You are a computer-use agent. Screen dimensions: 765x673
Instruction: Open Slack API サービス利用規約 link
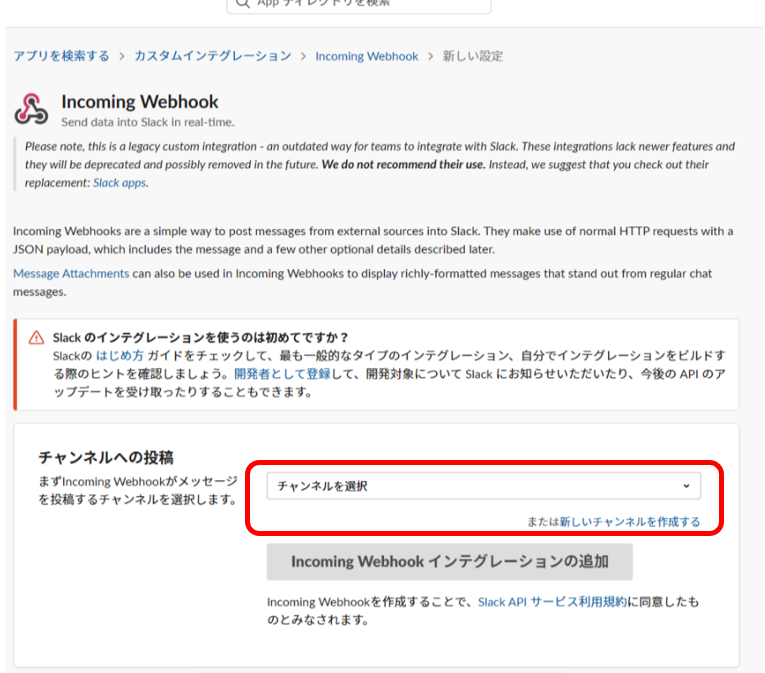tap(552, 602)
